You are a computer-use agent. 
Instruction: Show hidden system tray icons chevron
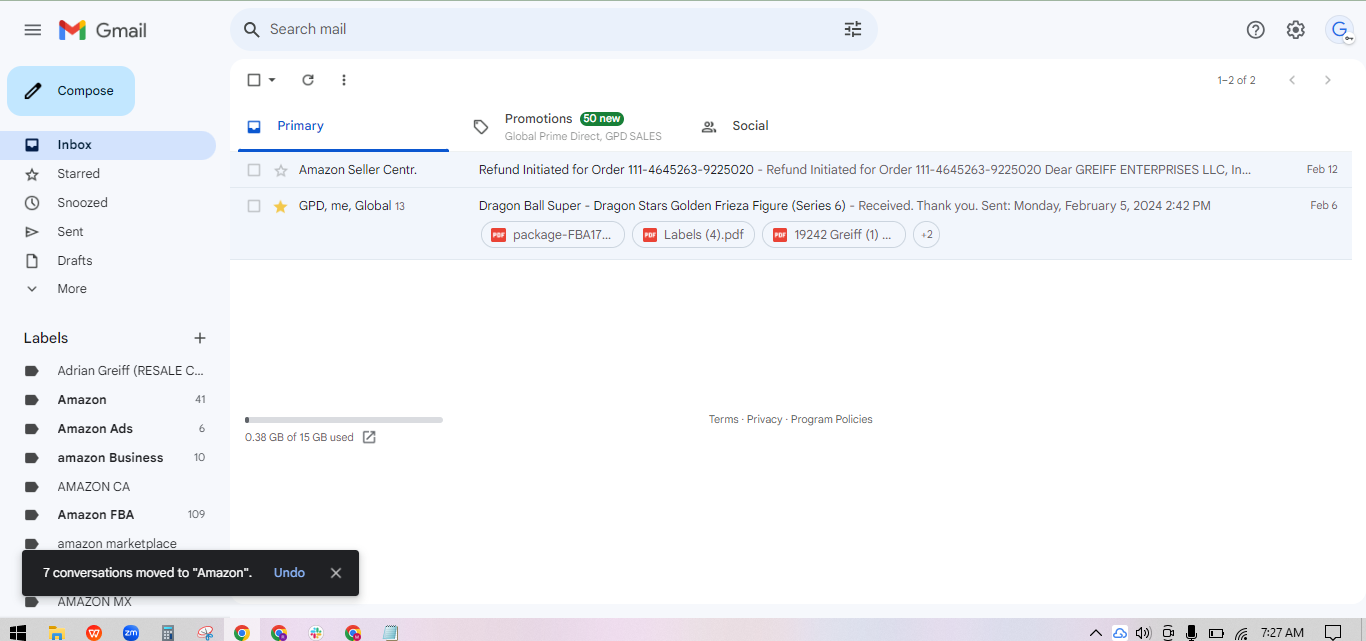tap(1096, 632)
